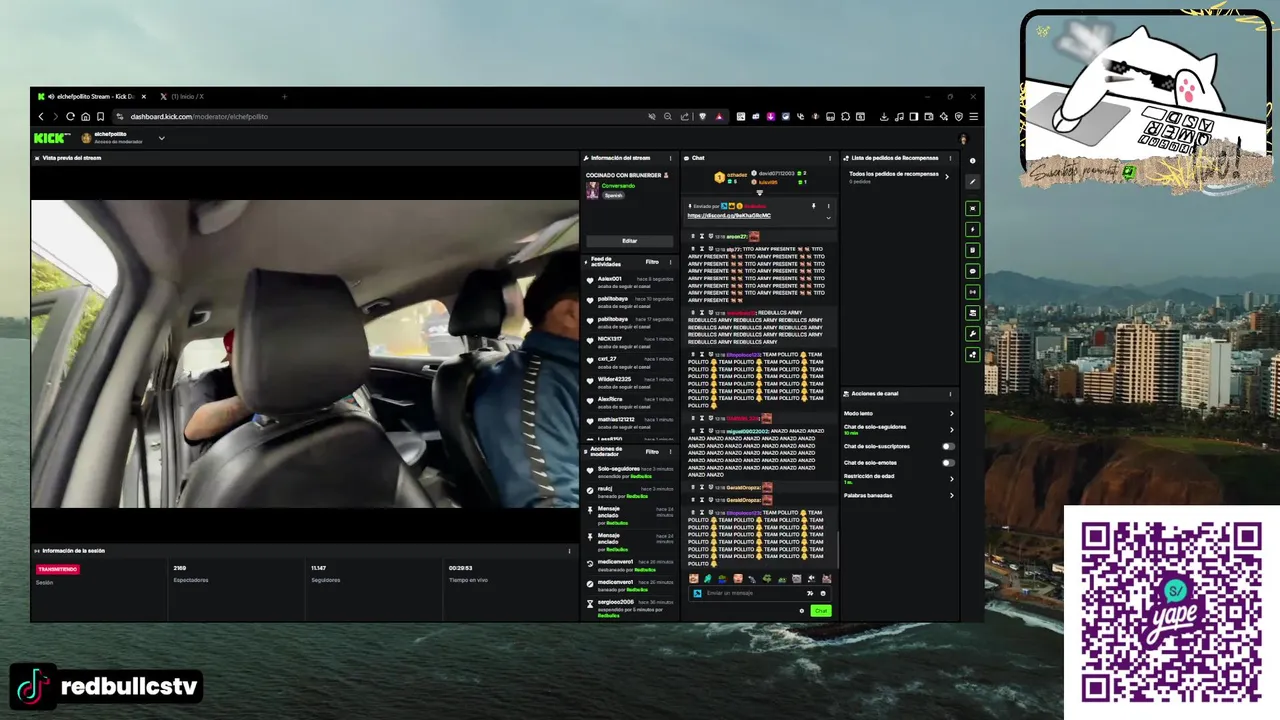Open Acciones de moderador three-dot menu
The width and height of the screenshot is (1280, 720).
(670, 452)
